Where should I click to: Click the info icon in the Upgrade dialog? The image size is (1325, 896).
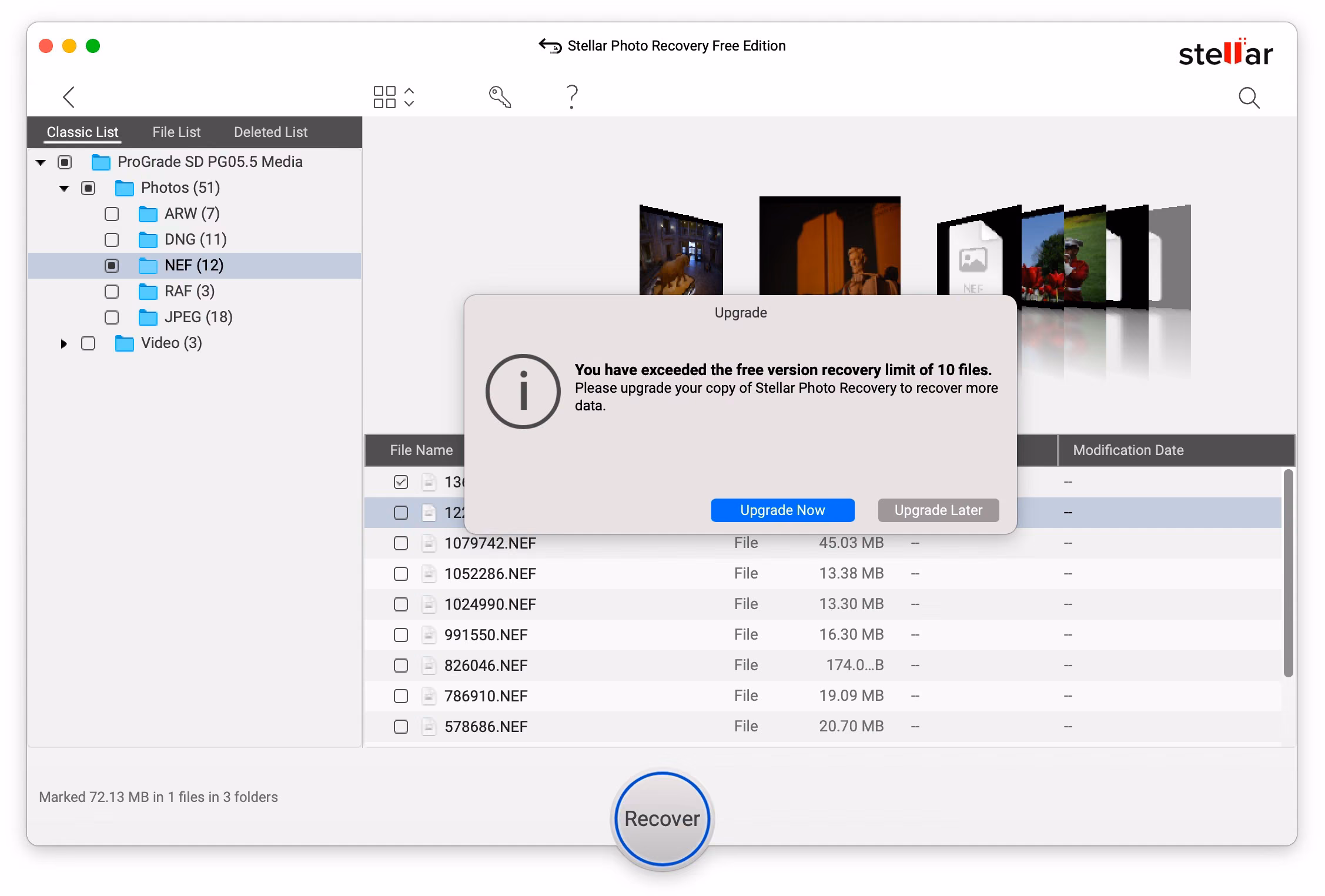click(x=523, y=391)
